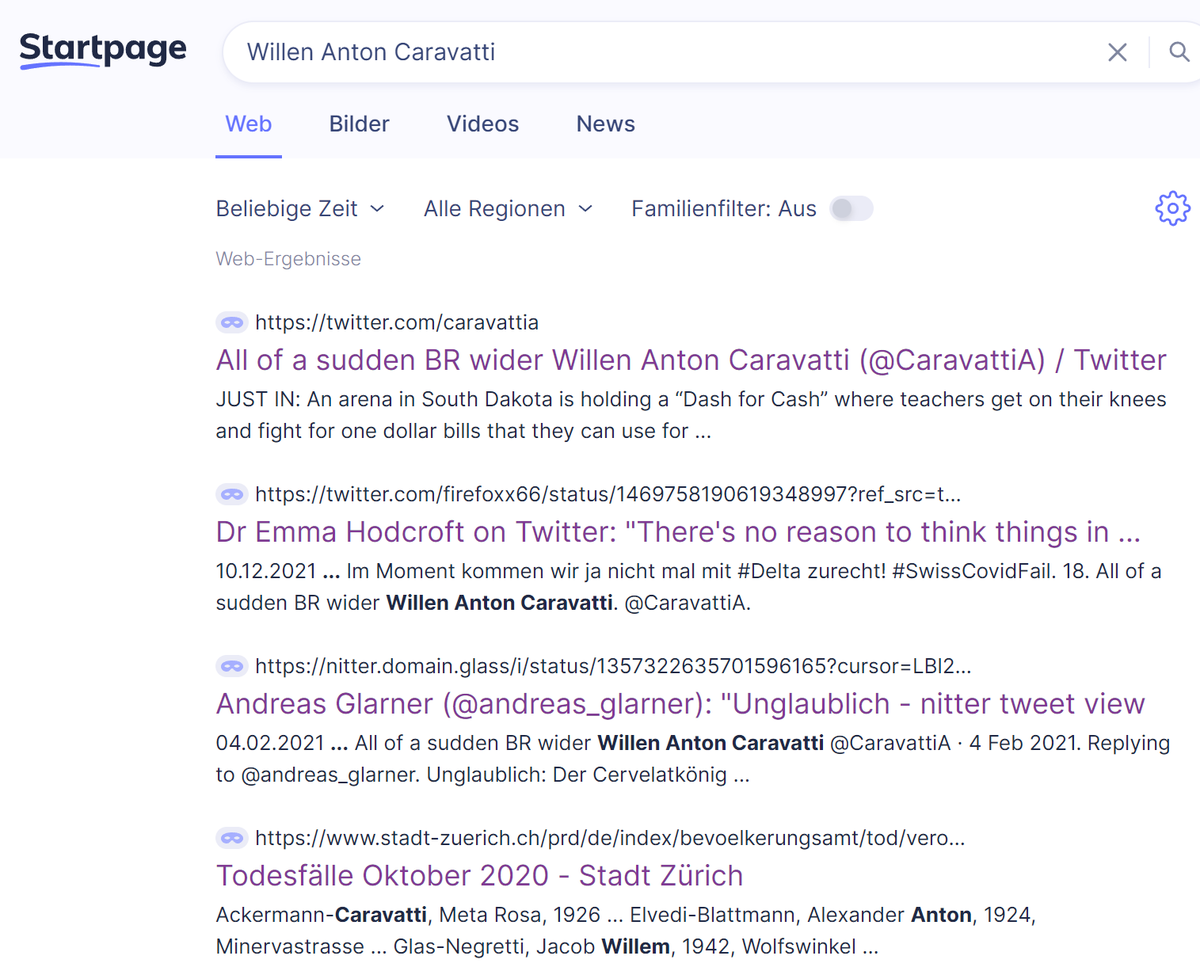
Task: Select the Web tab
Action: point(249,124)
